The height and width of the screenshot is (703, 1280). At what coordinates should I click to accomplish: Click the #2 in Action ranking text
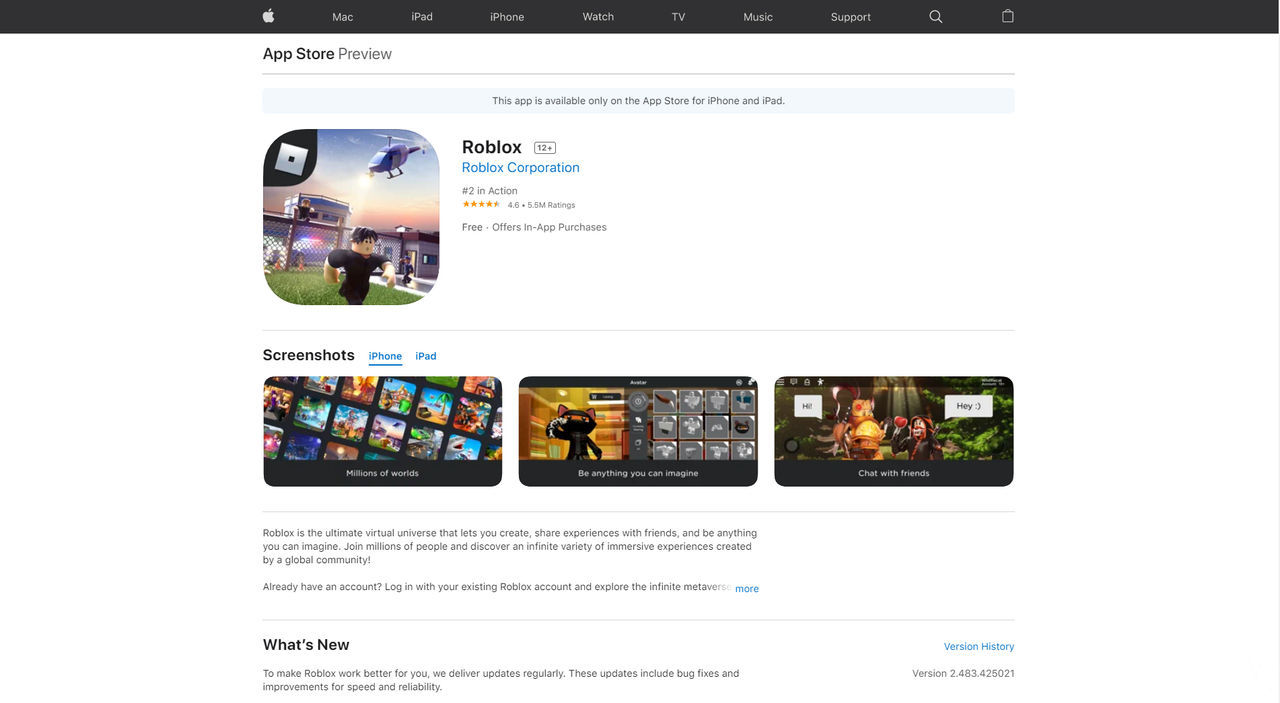point(490,191)
